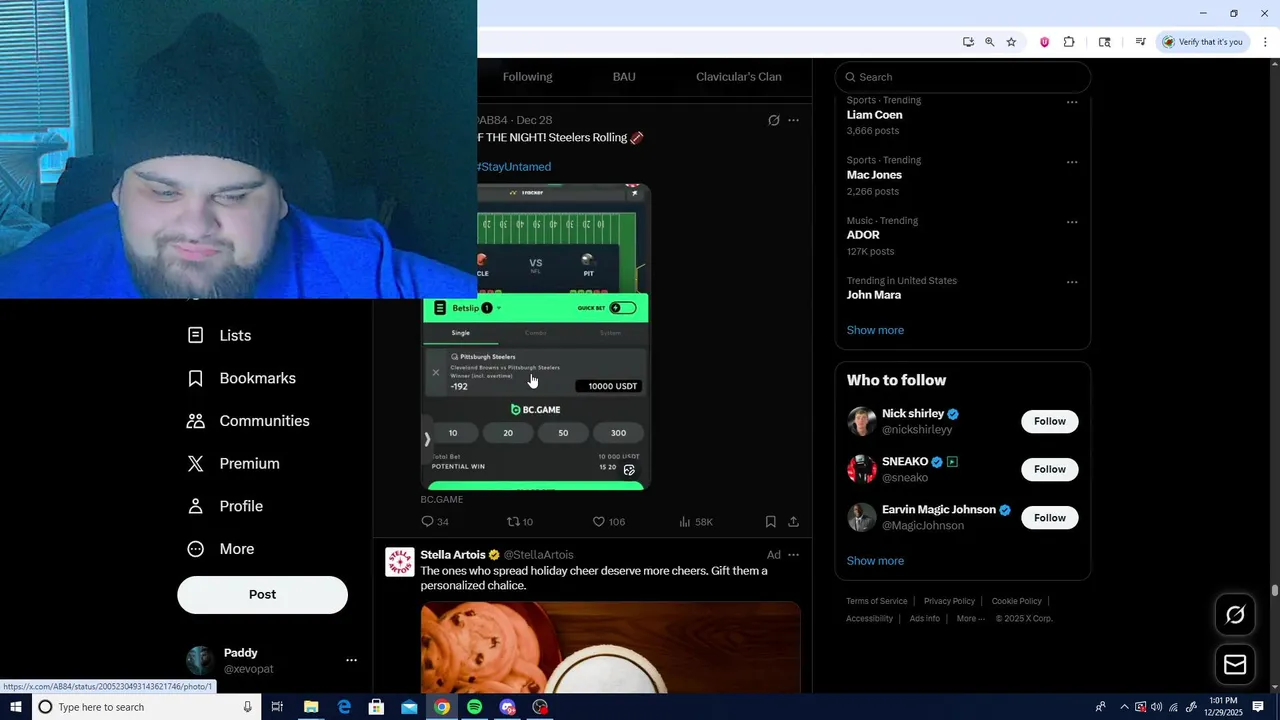
Task: Switch to the Following tab
Action: (x=527, y=77)
